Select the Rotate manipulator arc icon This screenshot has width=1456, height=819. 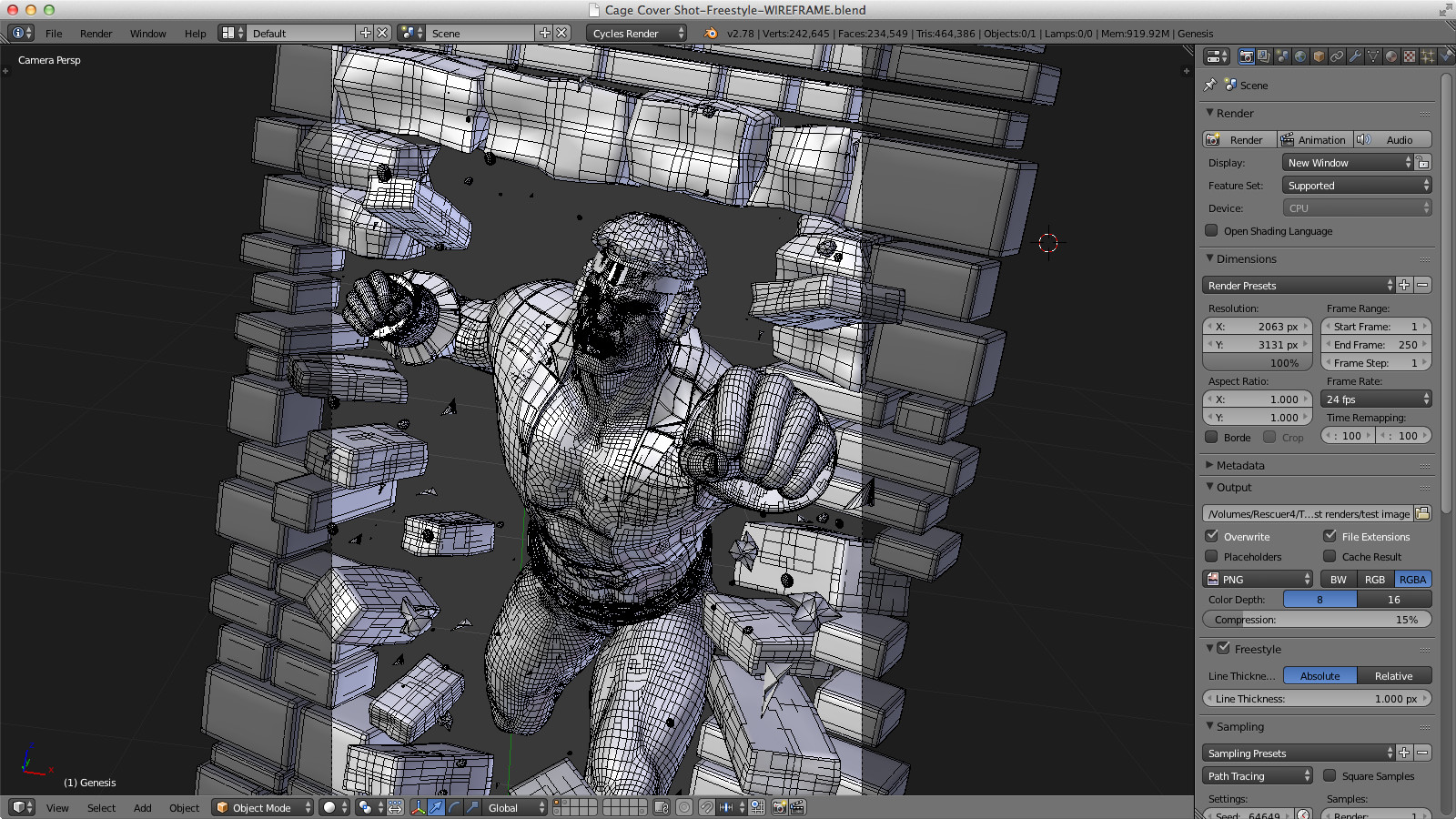454,807
